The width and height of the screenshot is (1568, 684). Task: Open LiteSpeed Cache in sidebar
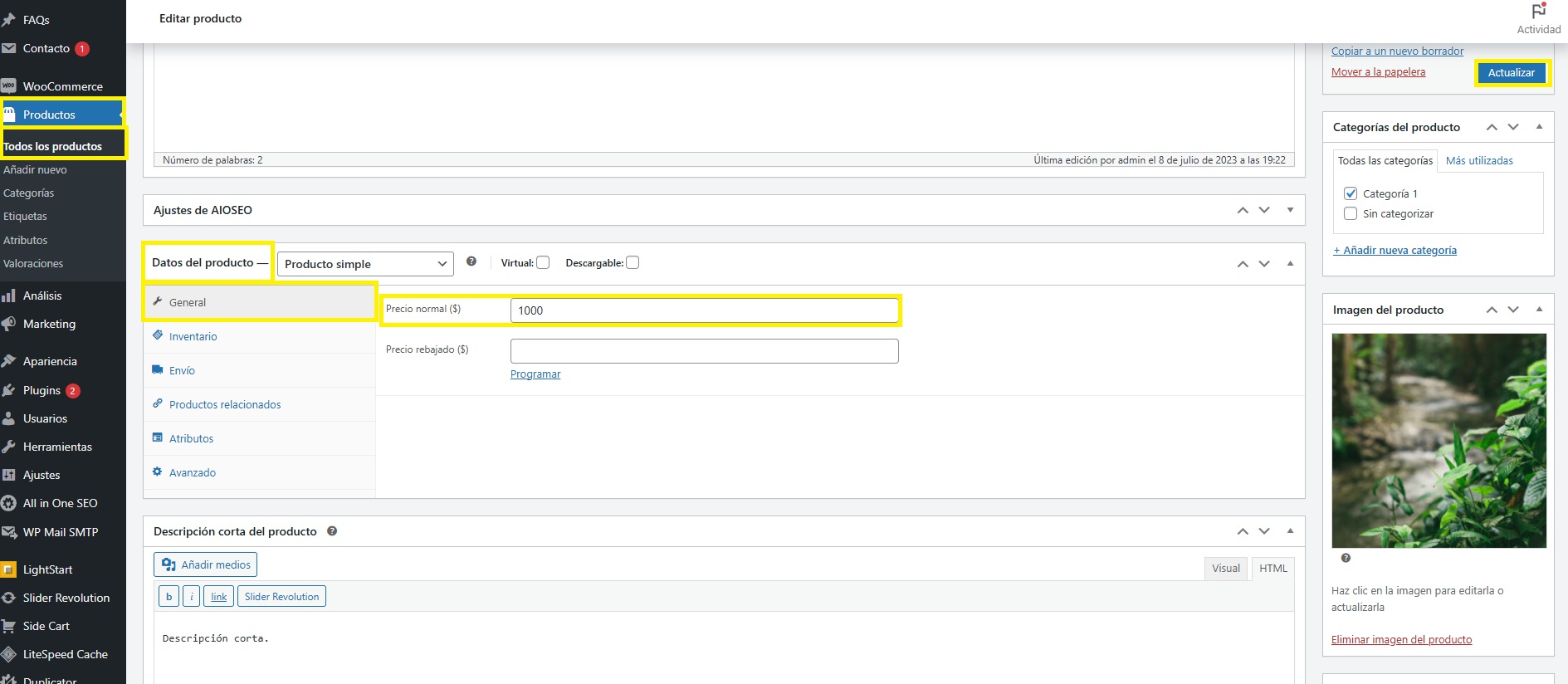65,654
